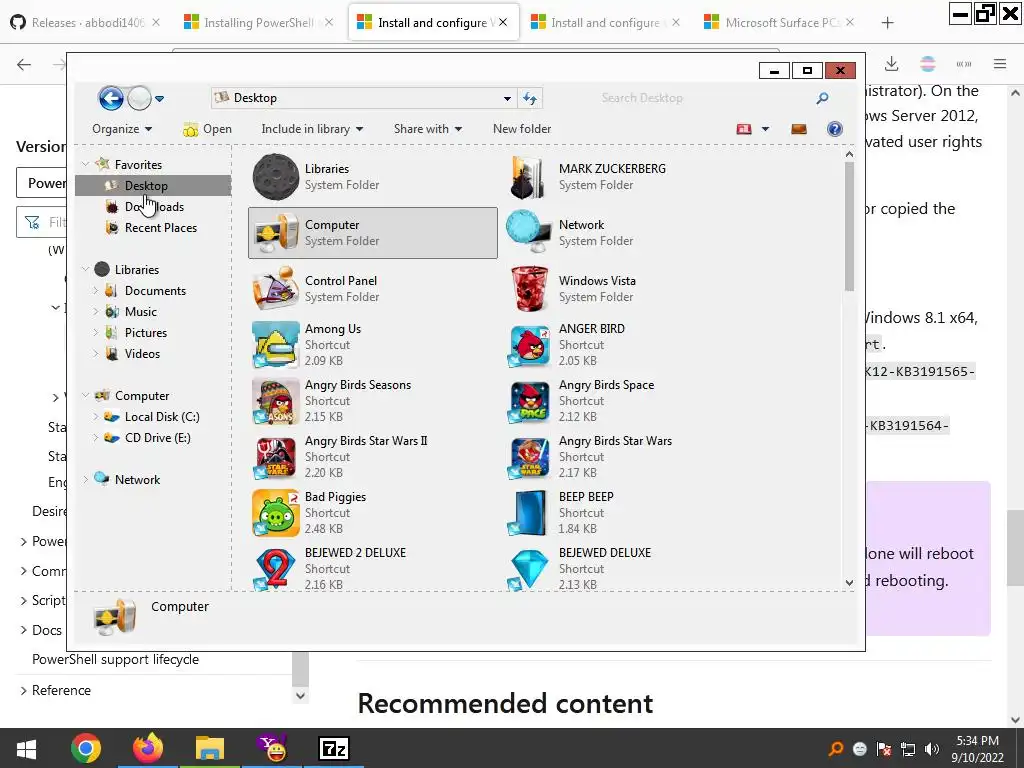The width and height of the screenshot is (1024, 768).
Task: Open the recent pages dropdown by nav arrows
Action: click(159, 99)
